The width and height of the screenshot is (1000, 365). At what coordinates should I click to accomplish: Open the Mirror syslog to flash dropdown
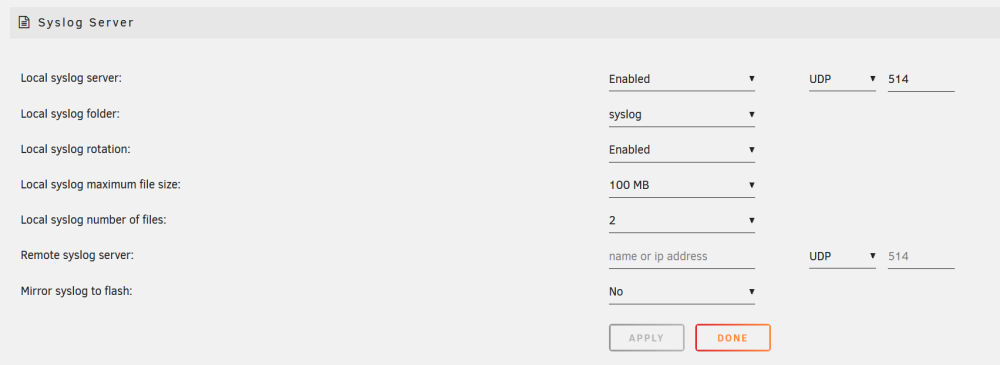(682, 292)
